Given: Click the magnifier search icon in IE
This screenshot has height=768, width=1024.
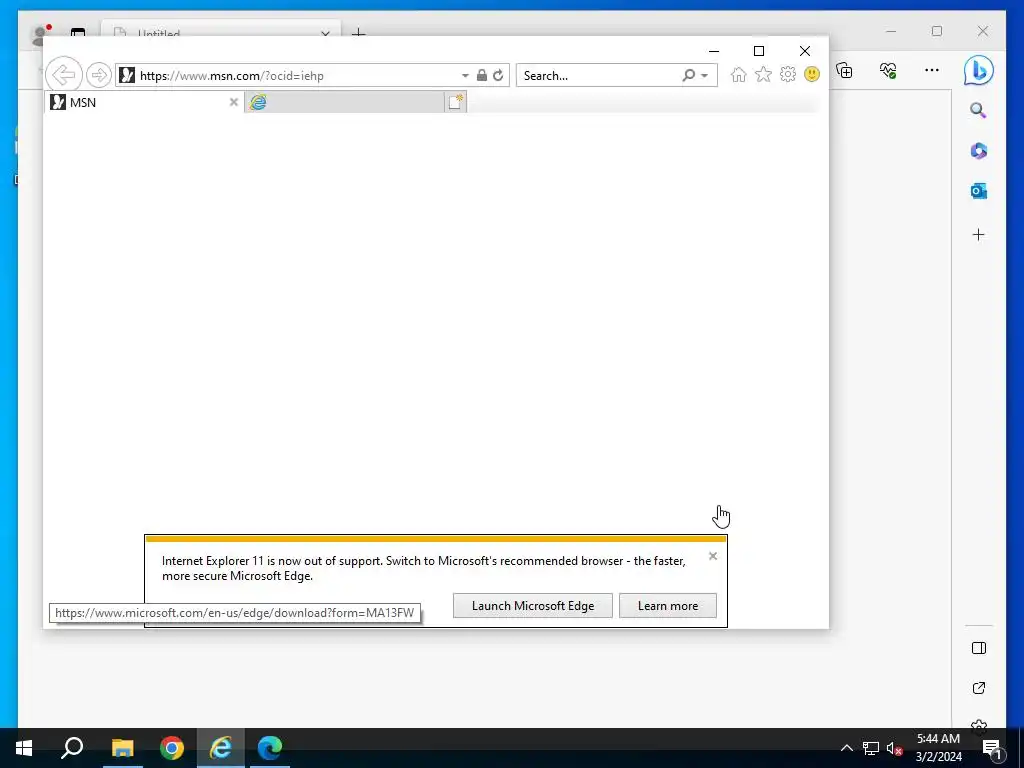Looking at the screenshot, I should pyautogui.click(x=688, y=75).
